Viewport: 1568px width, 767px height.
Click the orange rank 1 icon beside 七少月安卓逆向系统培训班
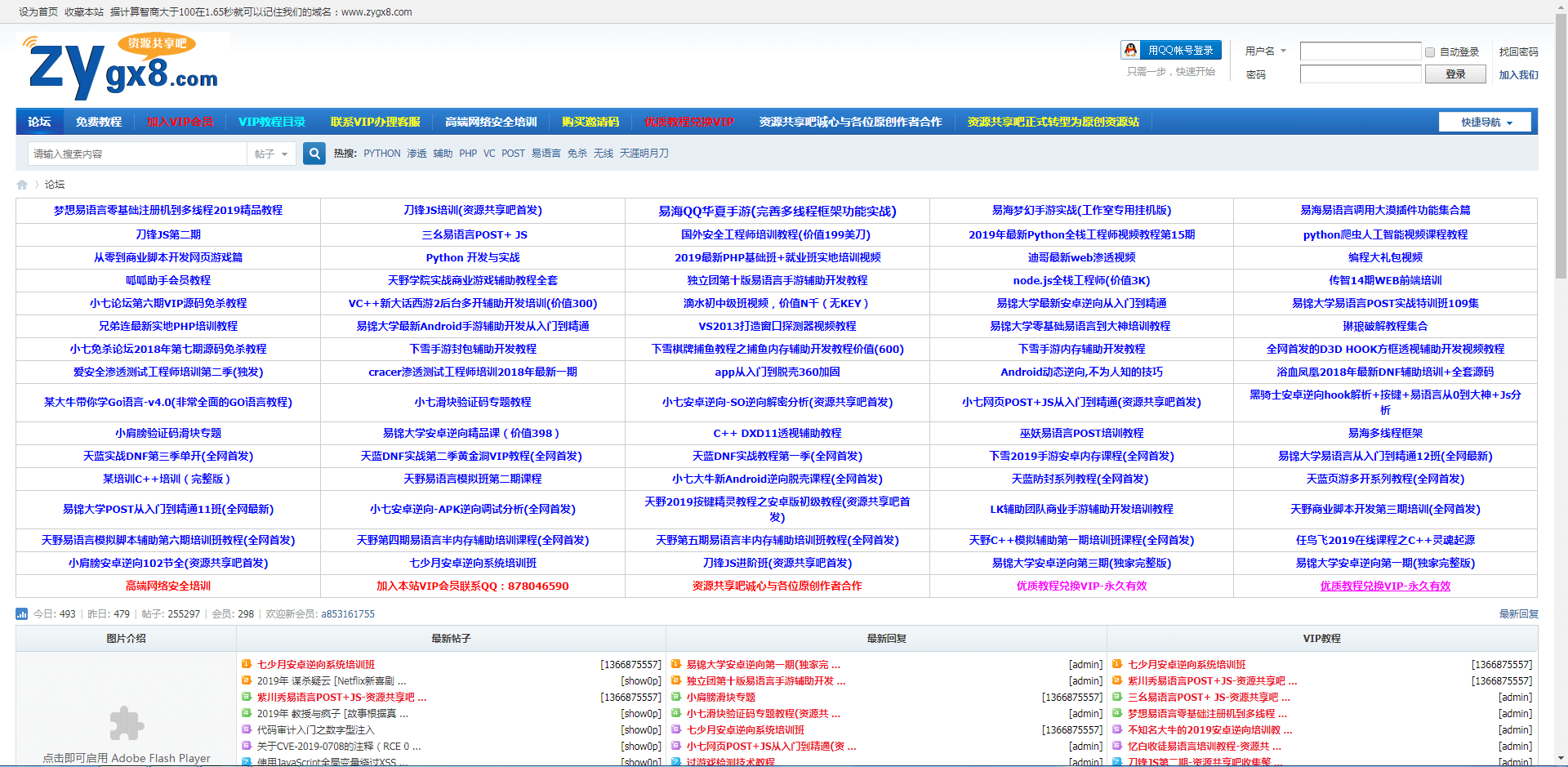click(x=246, y=665)
